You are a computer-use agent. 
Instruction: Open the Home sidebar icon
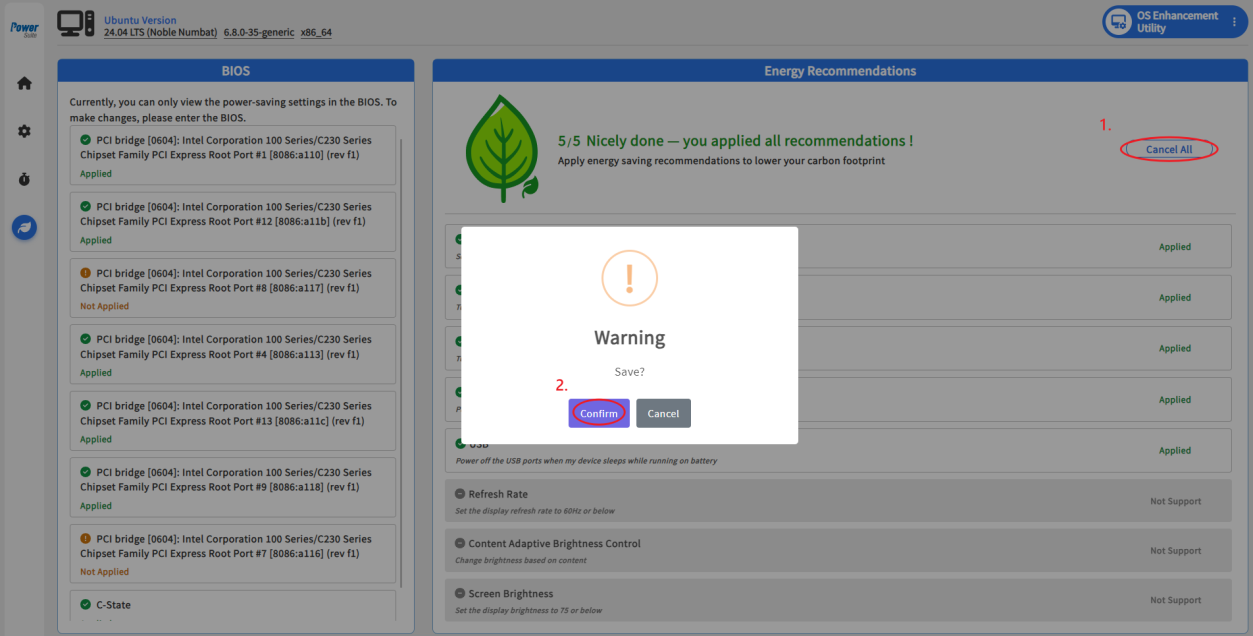coord(24,84)
